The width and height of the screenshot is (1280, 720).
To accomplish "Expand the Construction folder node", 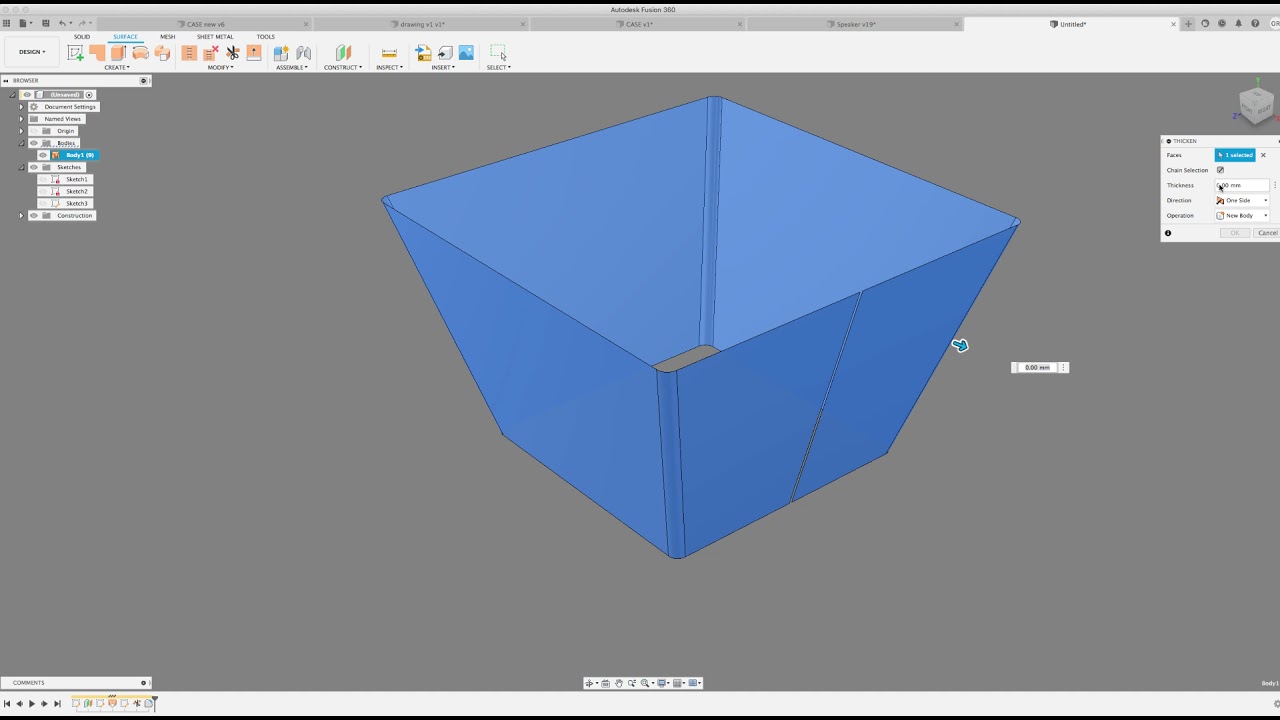I will coord(21,215).
